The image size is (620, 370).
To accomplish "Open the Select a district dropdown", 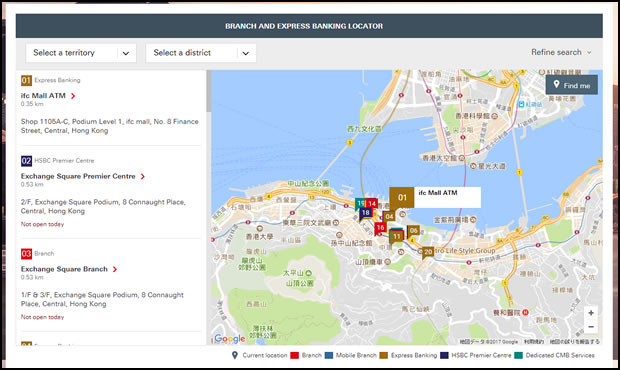I will tap(201, 53).
